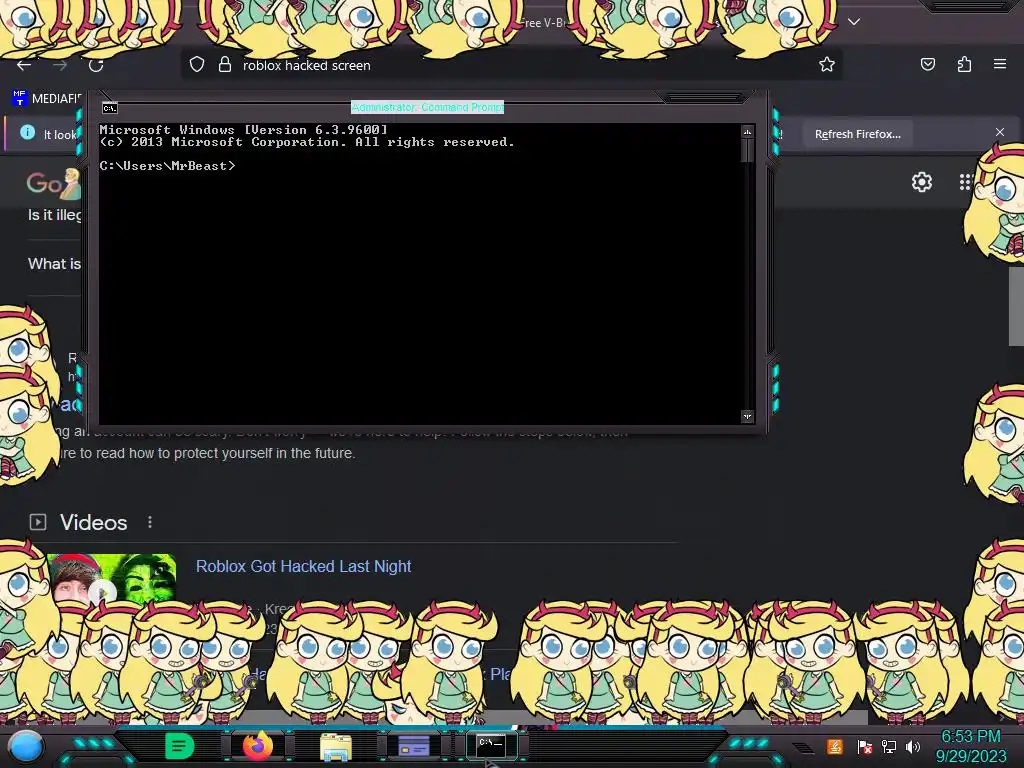Open the MEDIAFIRE bookmark

click(46, 99)
